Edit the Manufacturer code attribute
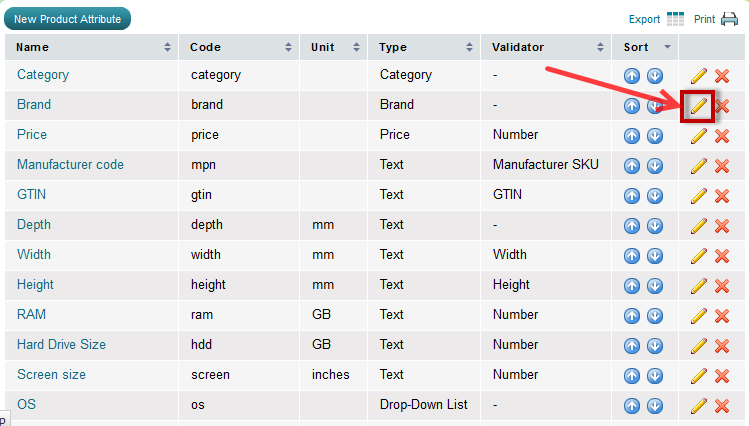 click(698, 166)
